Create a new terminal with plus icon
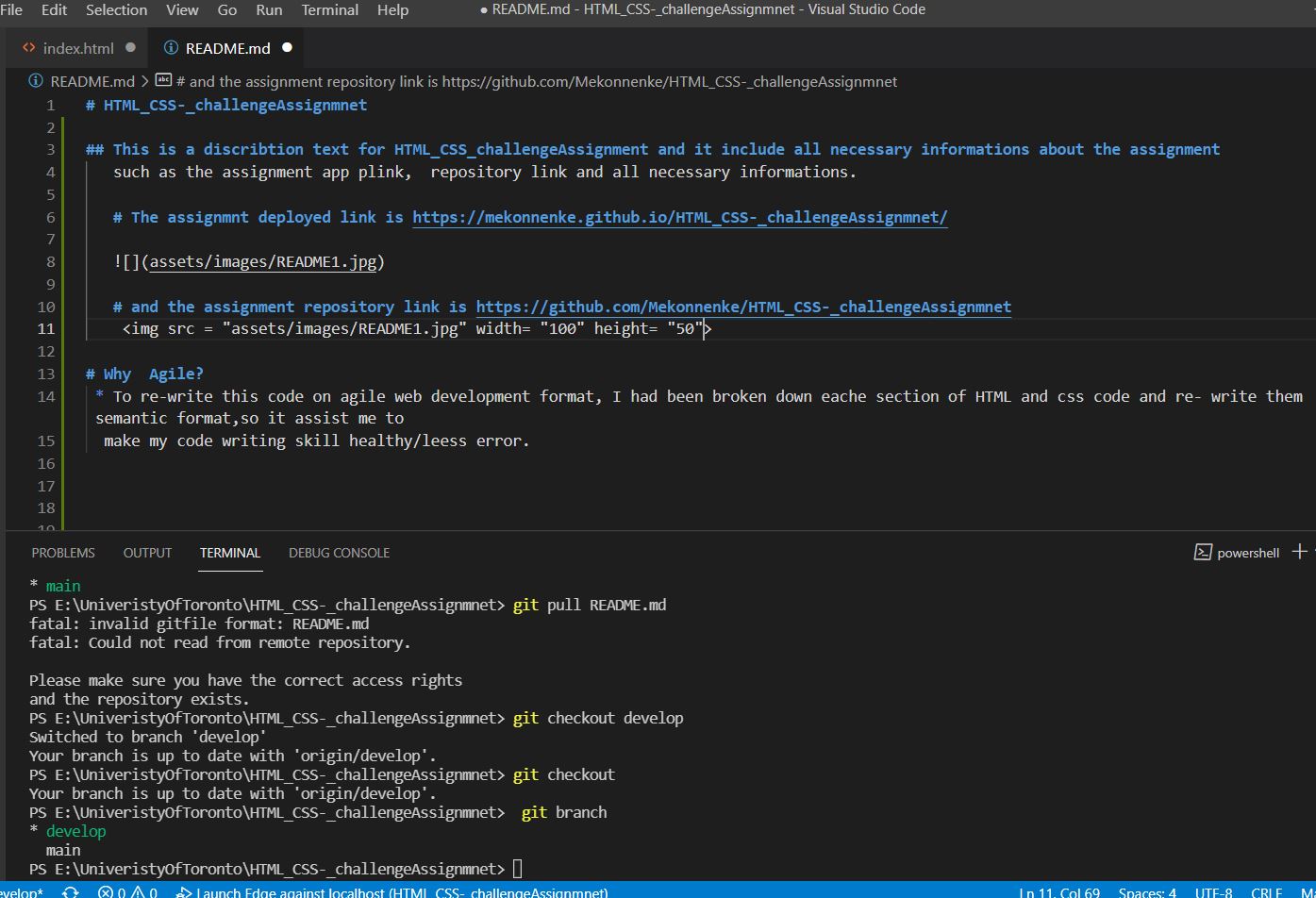Screen dimensions: 1316x898 click(x=1299, y=552)
